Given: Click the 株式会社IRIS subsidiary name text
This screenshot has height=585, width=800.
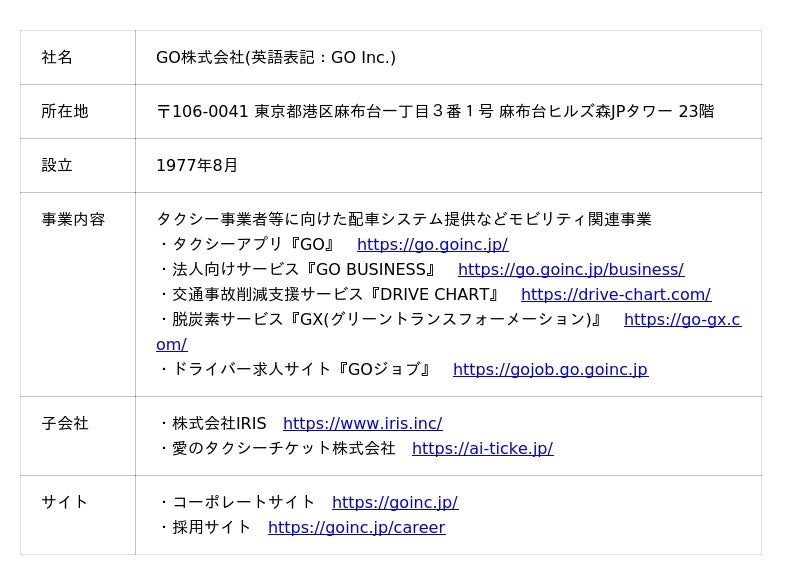Looking at the screenshot, I should pos(212,424).
